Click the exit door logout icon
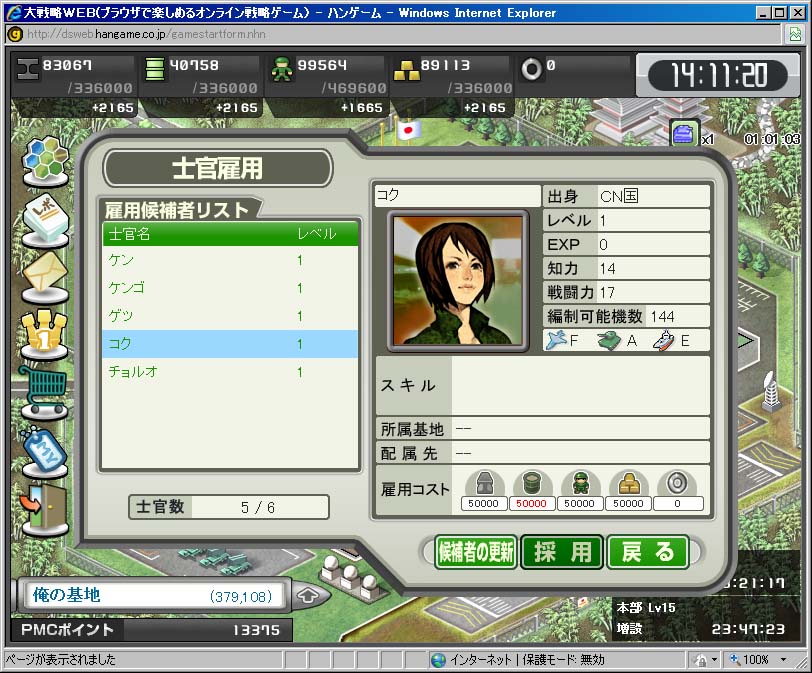This screenshot has width=812, height=673. [x=44, y=505]
